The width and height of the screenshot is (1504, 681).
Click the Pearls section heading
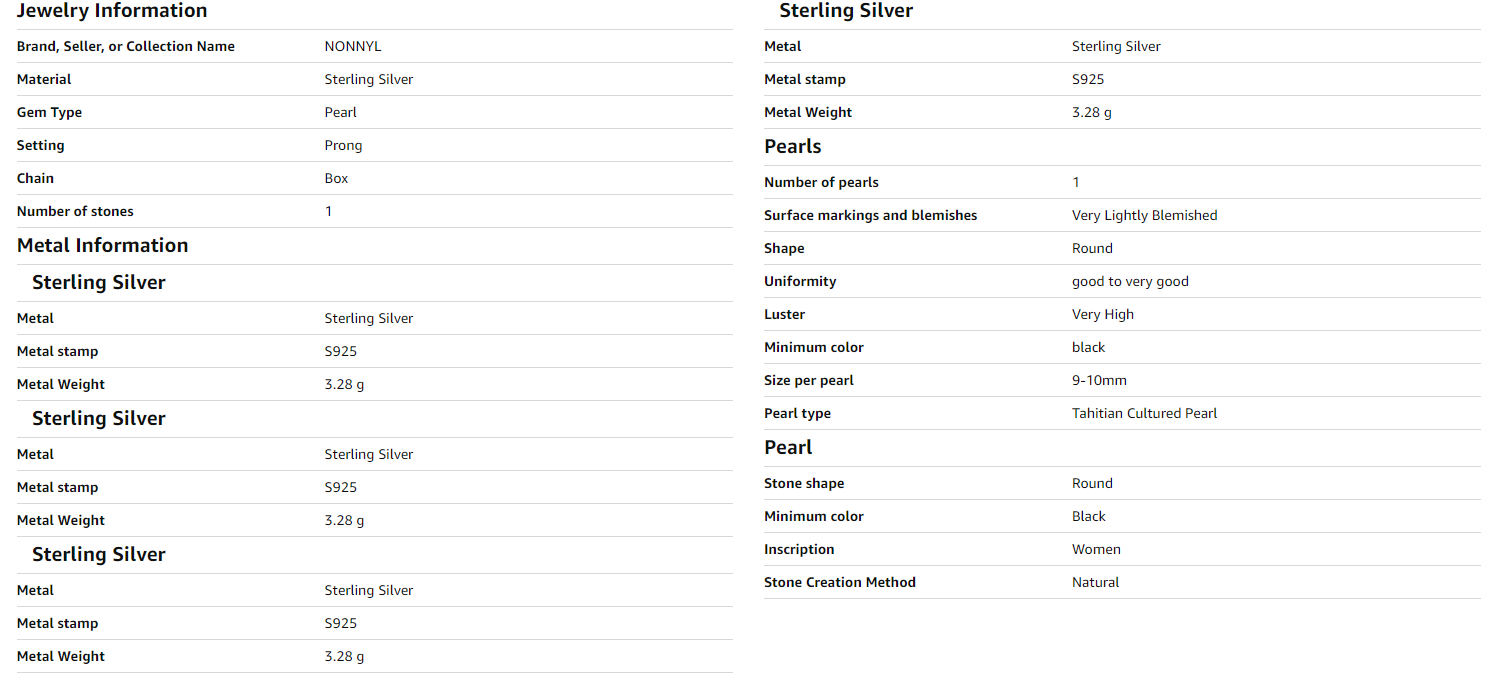point(792,146)
